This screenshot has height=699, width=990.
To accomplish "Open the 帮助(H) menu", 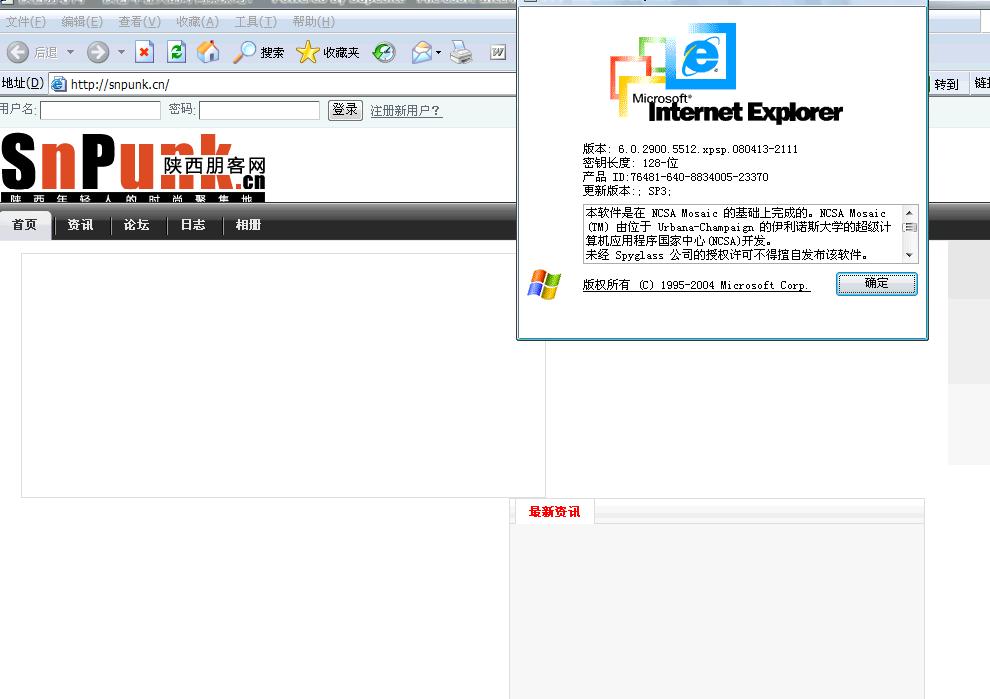I will click(x=313, y=21).
